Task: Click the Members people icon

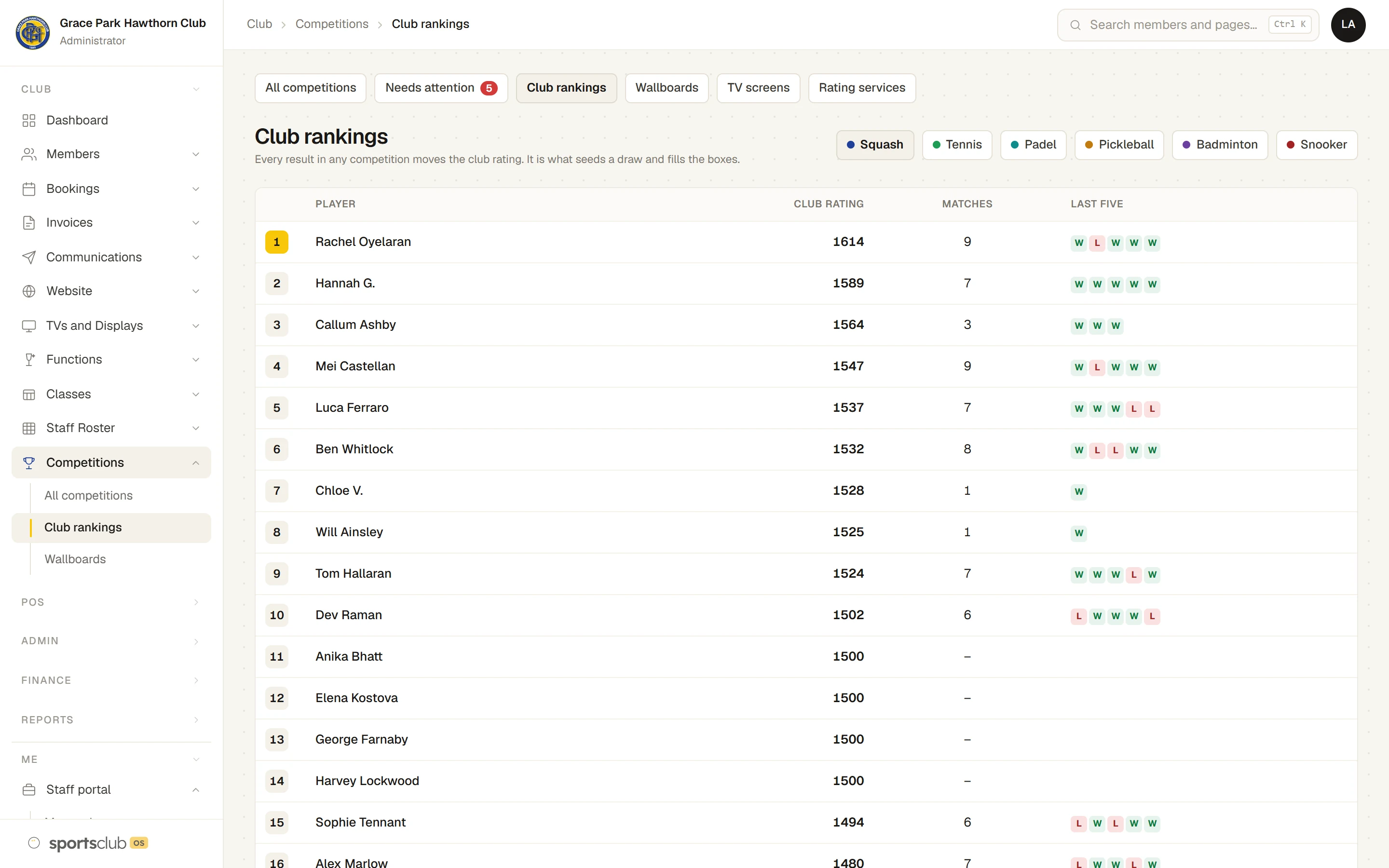Action: click(x=29, y=154)
